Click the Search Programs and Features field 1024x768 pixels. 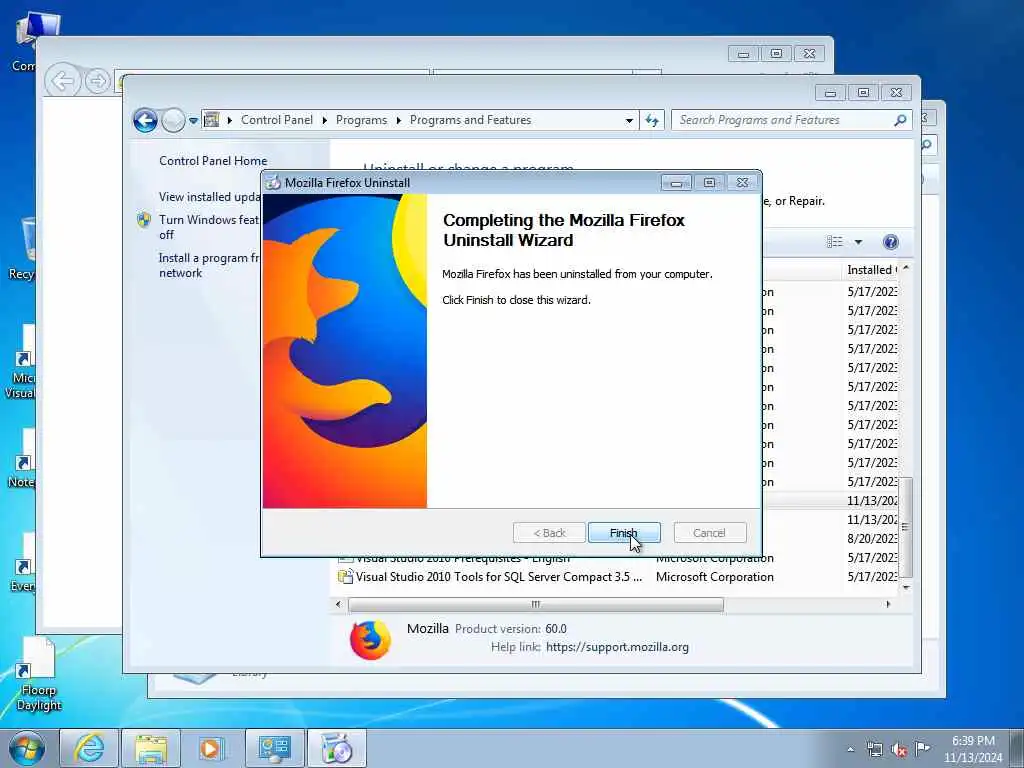(792, 120)
